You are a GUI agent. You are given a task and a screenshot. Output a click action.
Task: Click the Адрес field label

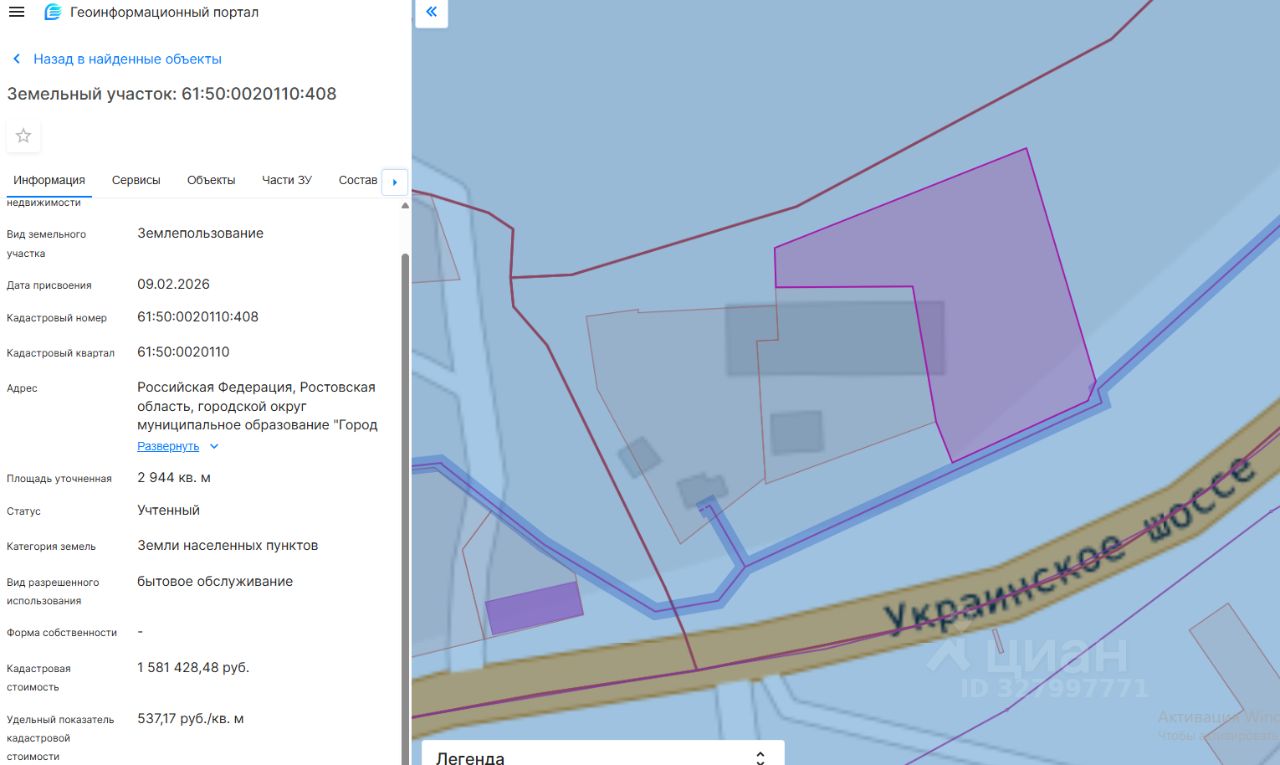click(x=22, y=388)
